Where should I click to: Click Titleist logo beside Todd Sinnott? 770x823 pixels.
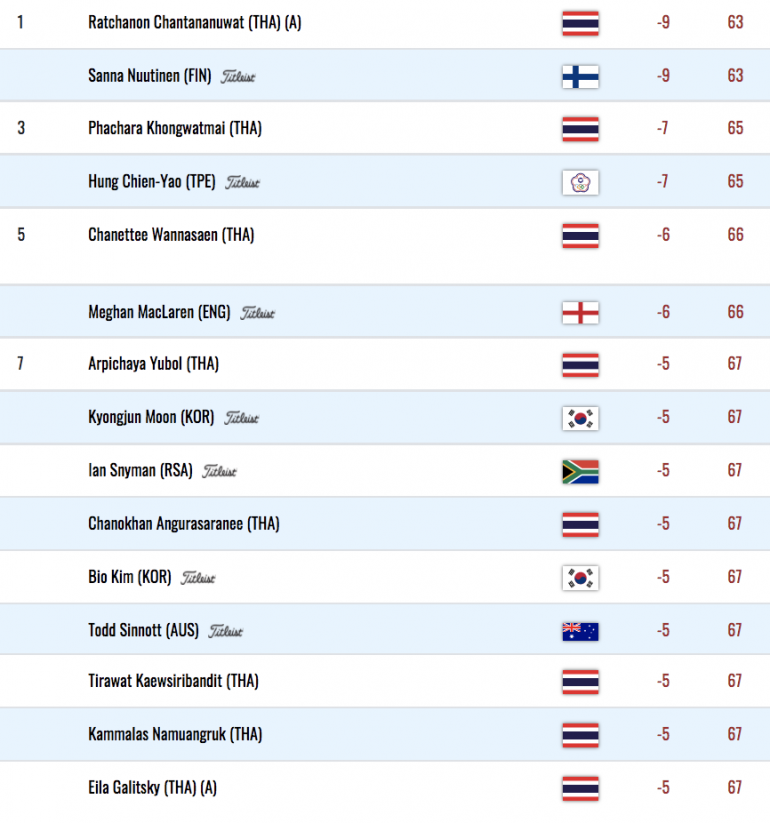(226, 631)
